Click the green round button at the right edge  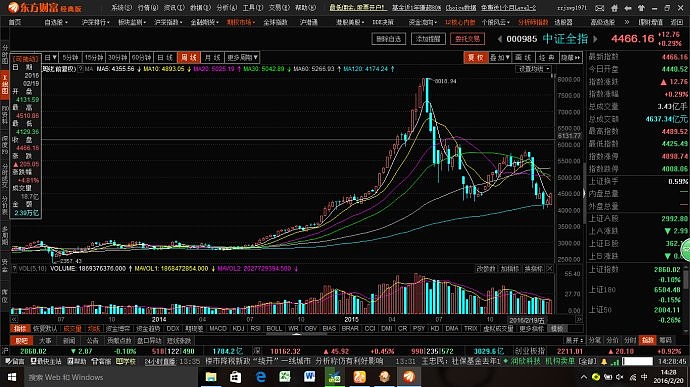[x=686, y=250]
